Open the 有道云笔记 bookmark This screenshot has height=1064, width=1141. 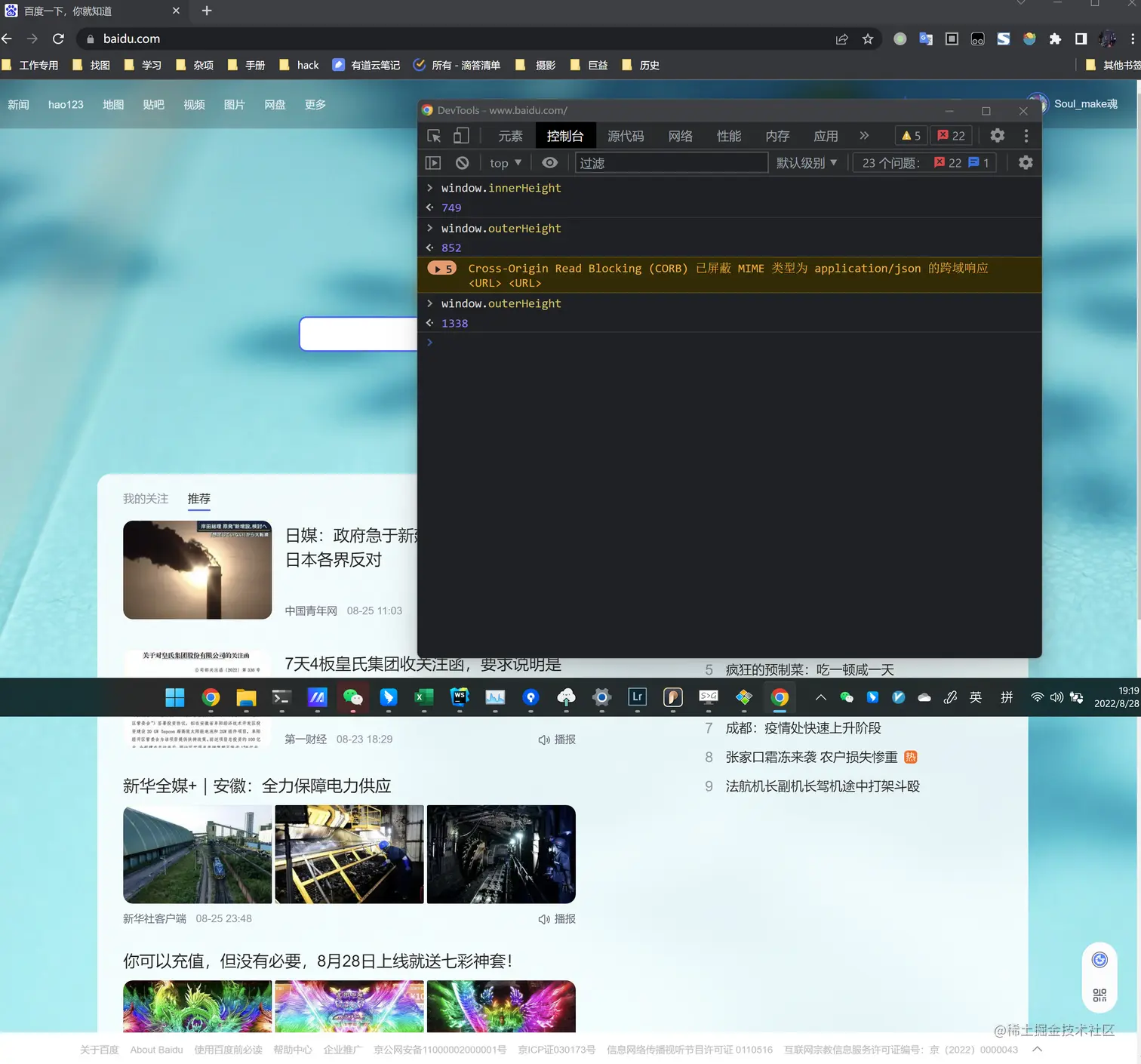(367, 66)
